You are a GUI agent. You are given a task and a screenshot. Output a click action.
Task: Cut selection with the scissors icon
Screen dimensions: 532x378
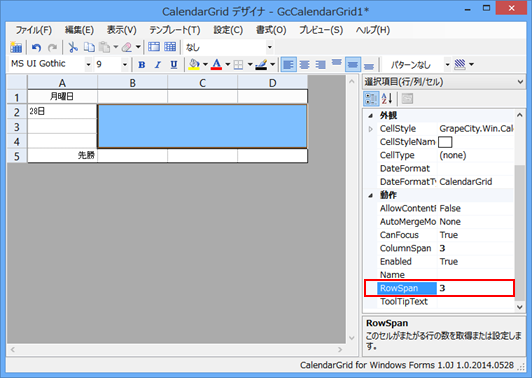click(x=73, y=47)
